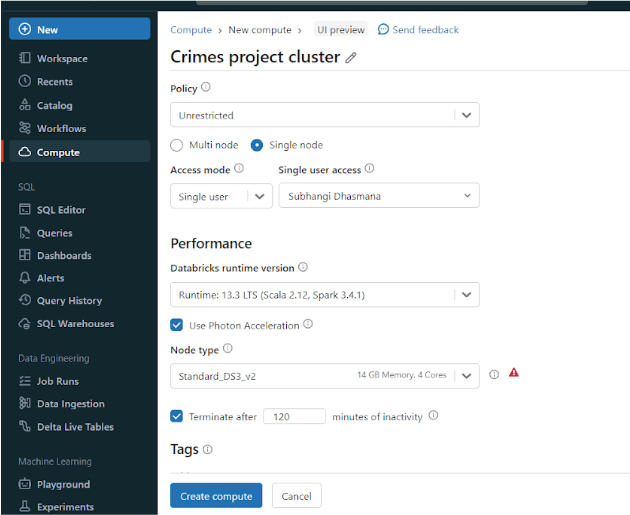Expand the Policy Unrestricted dropdown
The image size is (630, 515).
tap(325, 115)
